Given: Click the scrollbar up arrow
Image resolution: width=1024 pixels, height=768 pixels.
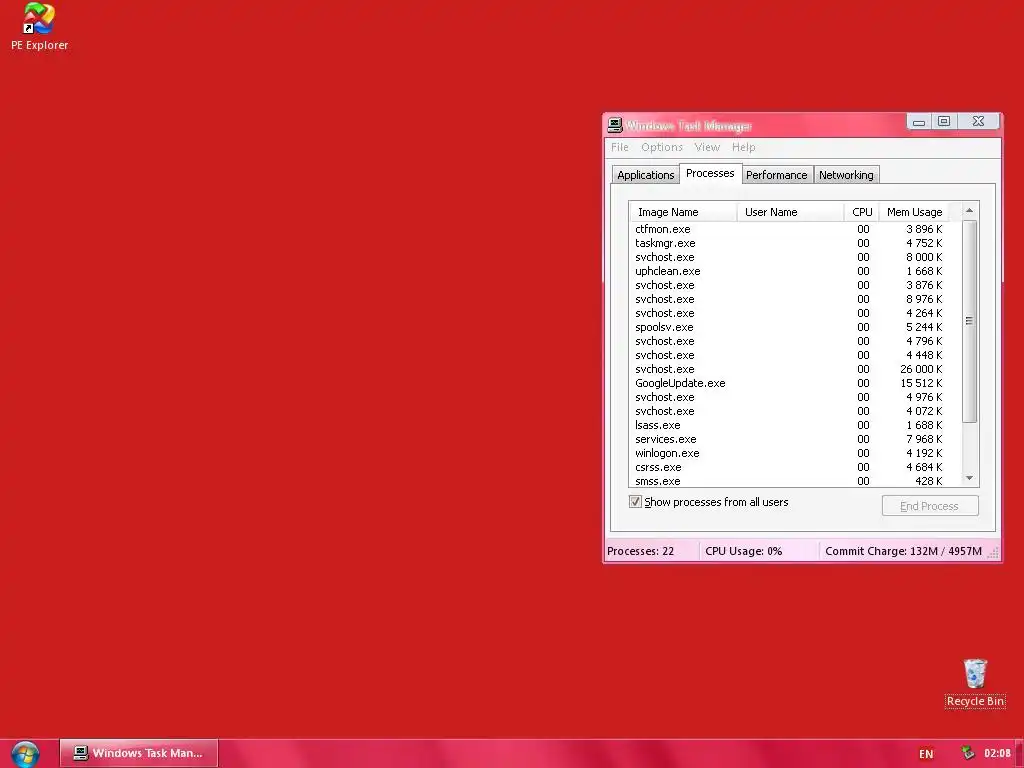Looking at the screenshot, I should 969,210.
